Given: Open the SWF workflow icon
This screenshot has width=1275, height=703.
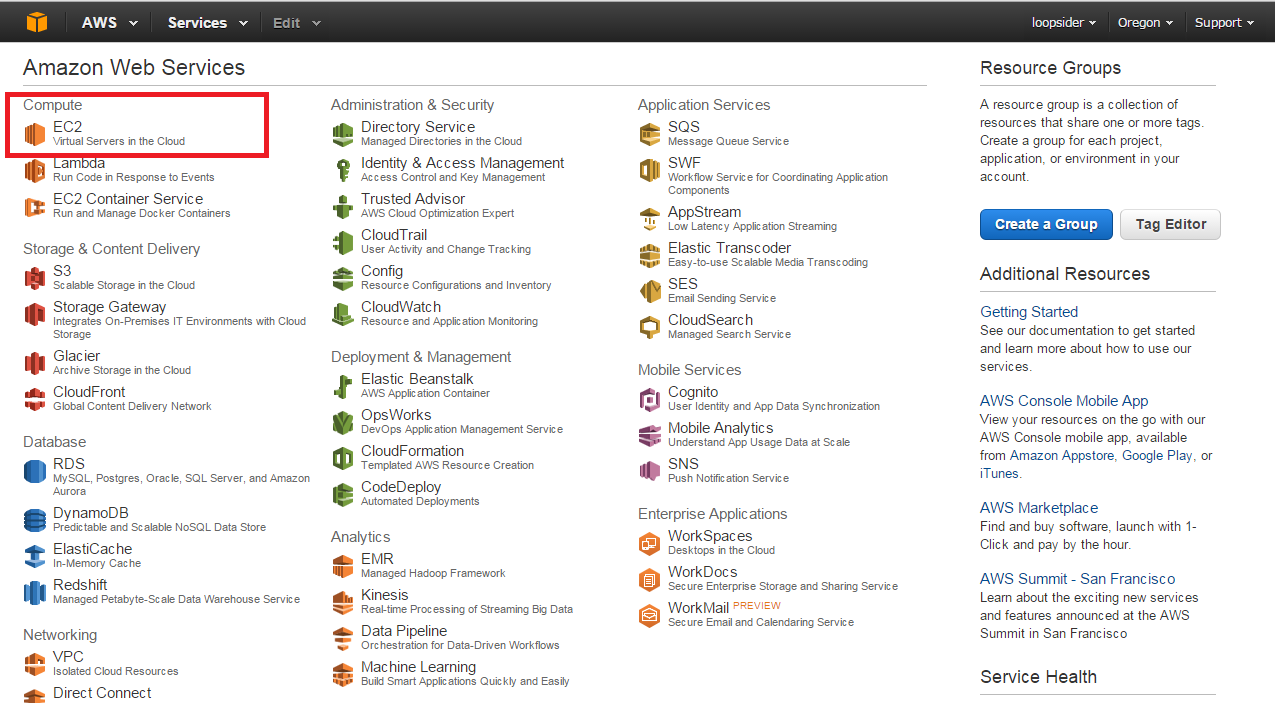Looking at the screenshot, I should tap(650, 170).
